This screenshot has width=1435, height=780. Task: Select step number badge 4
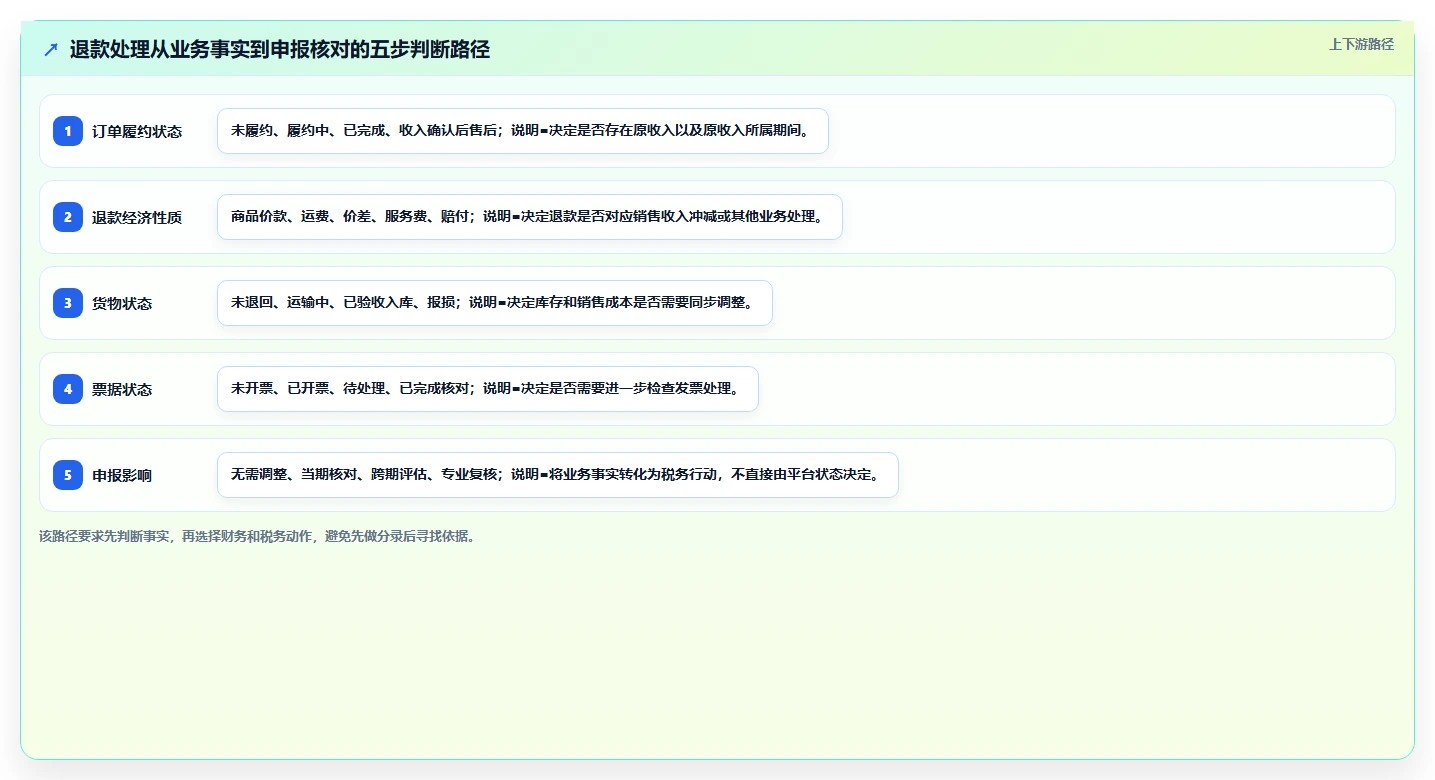click(68, 389)
